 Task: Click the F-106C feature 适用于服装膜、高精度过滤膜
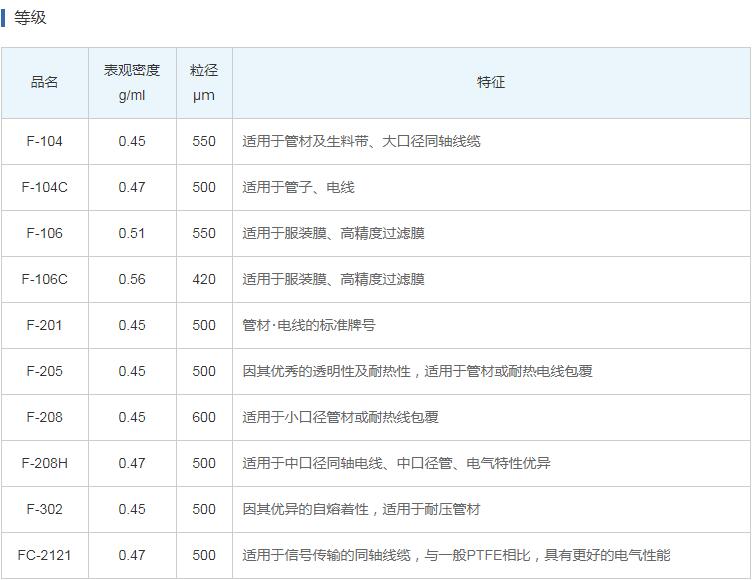point(333,280)
